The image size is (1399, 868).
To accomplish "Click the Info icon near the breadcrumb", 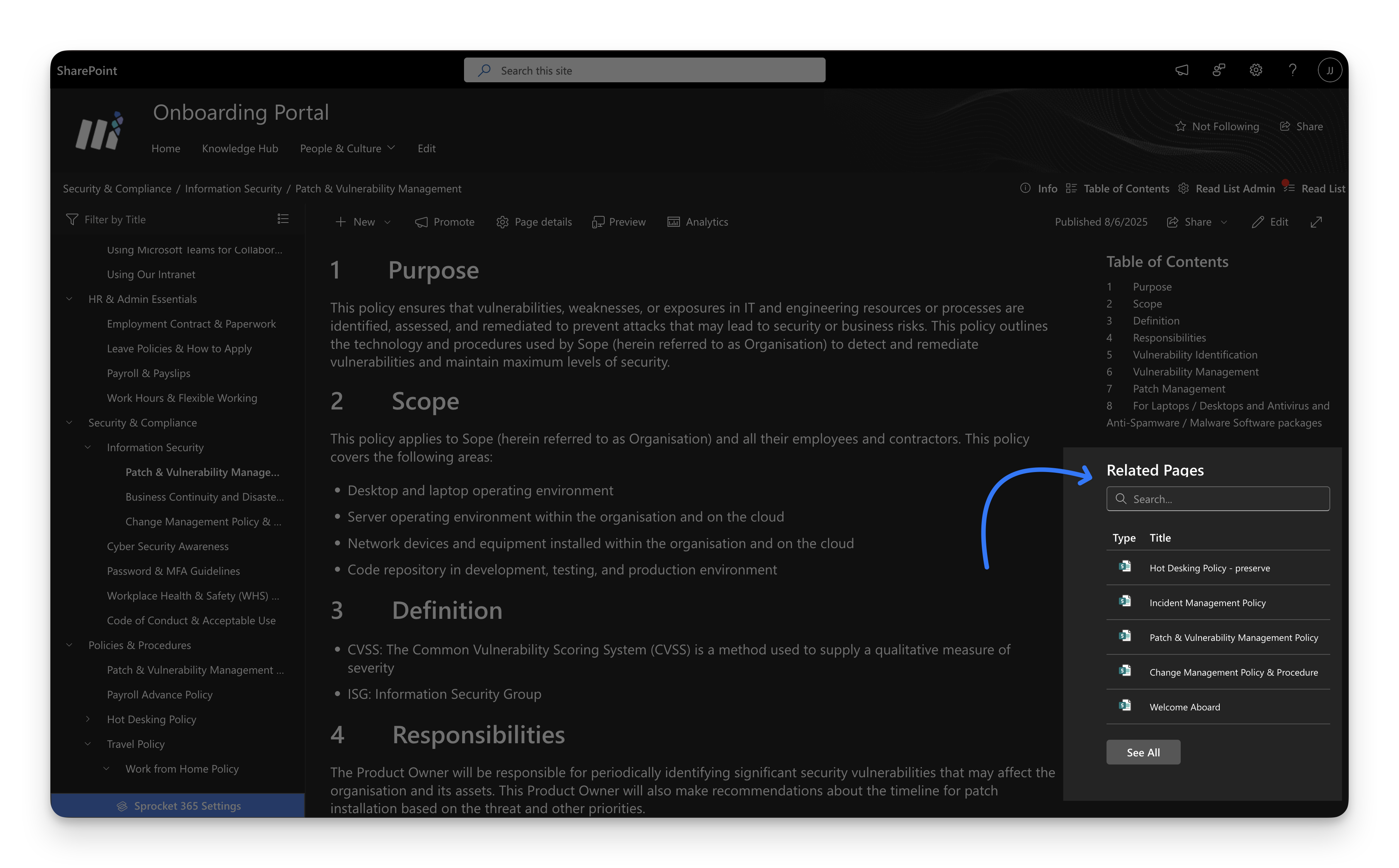I will pyautogui.click(x=1025, y=188).
